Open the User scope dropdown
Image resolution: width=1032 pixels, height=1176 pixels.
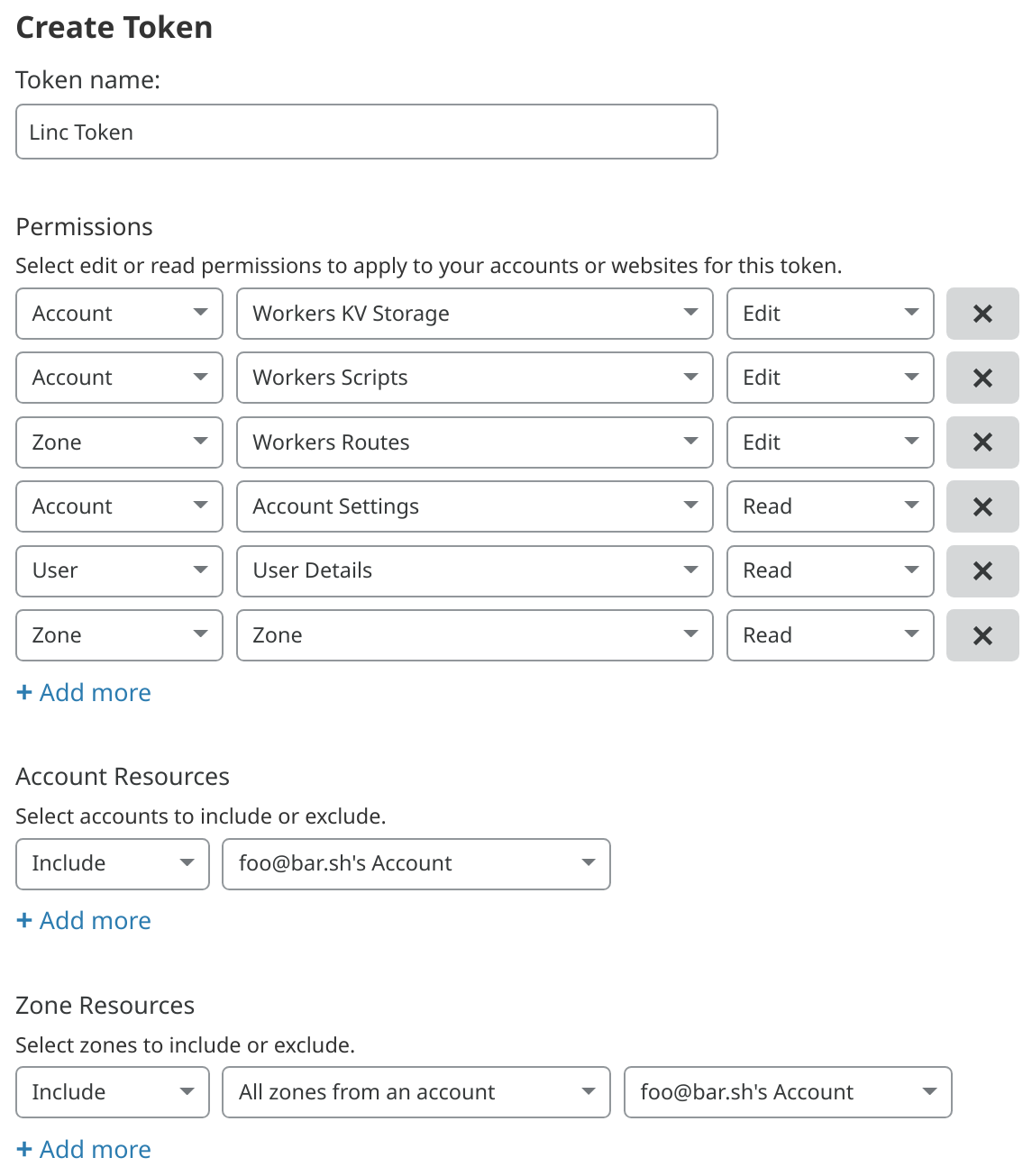click(x=119, y=570)
